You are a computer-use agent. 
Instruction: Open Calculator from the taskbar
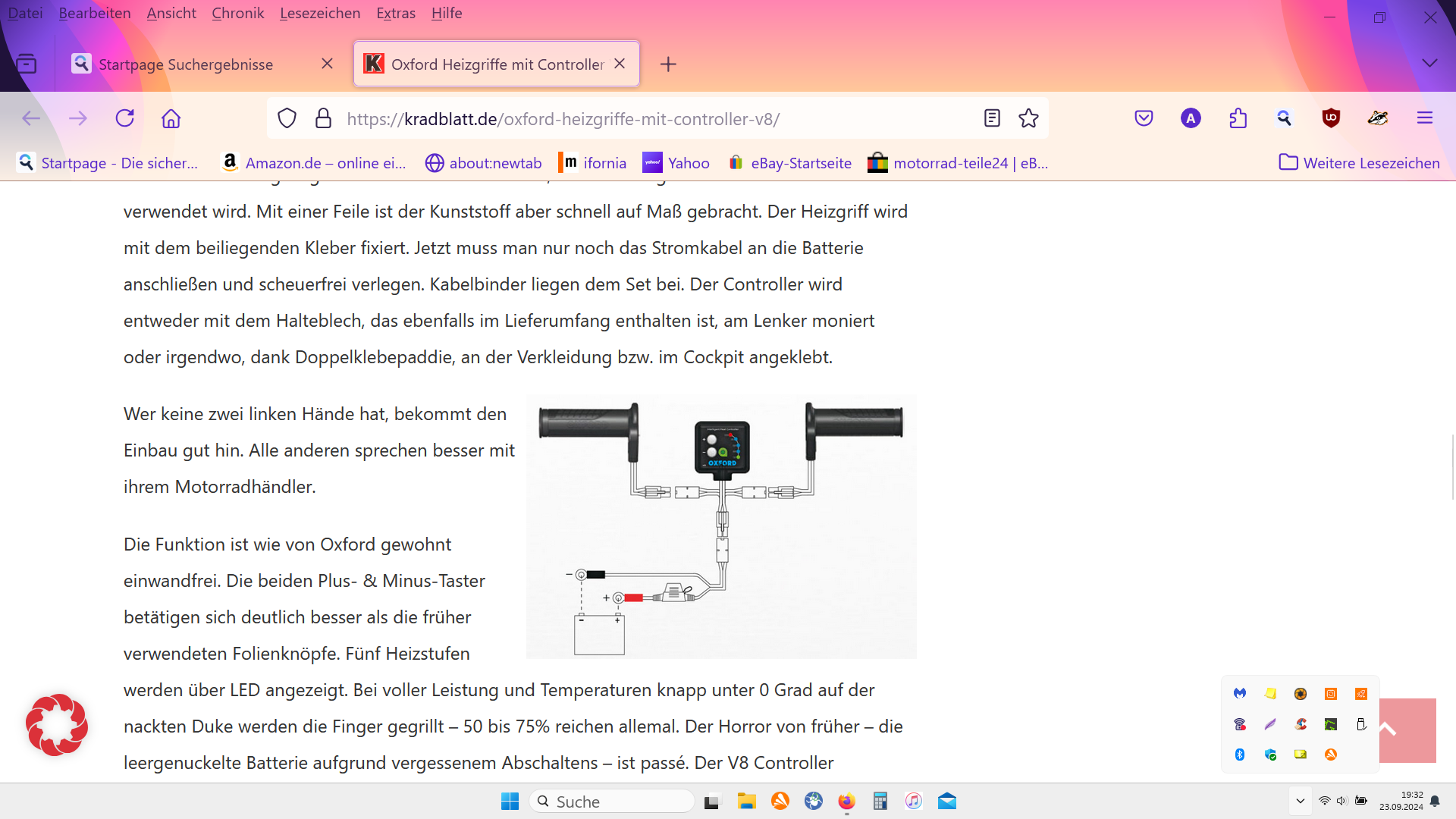[880, 801]
